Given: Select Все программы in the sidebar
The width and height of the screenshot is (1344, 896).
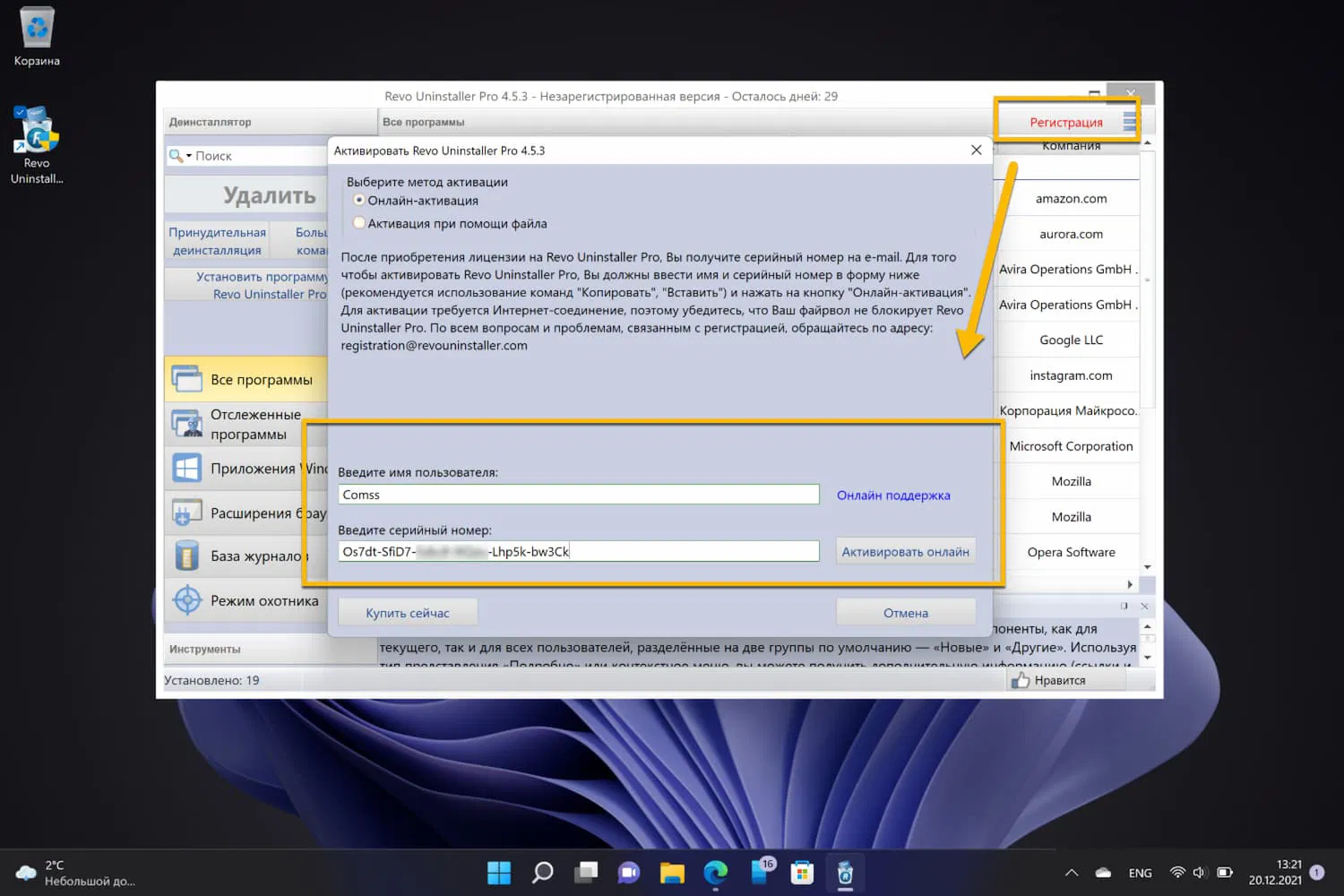Looking at the screenshot, I should (246, 380).
